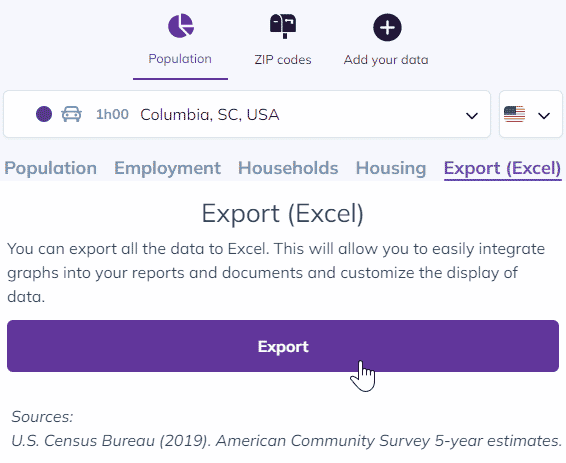The height and width of the screenshot is (463, 566).
Task: Click the 1h00 travel time label
Action: [112, 114]
